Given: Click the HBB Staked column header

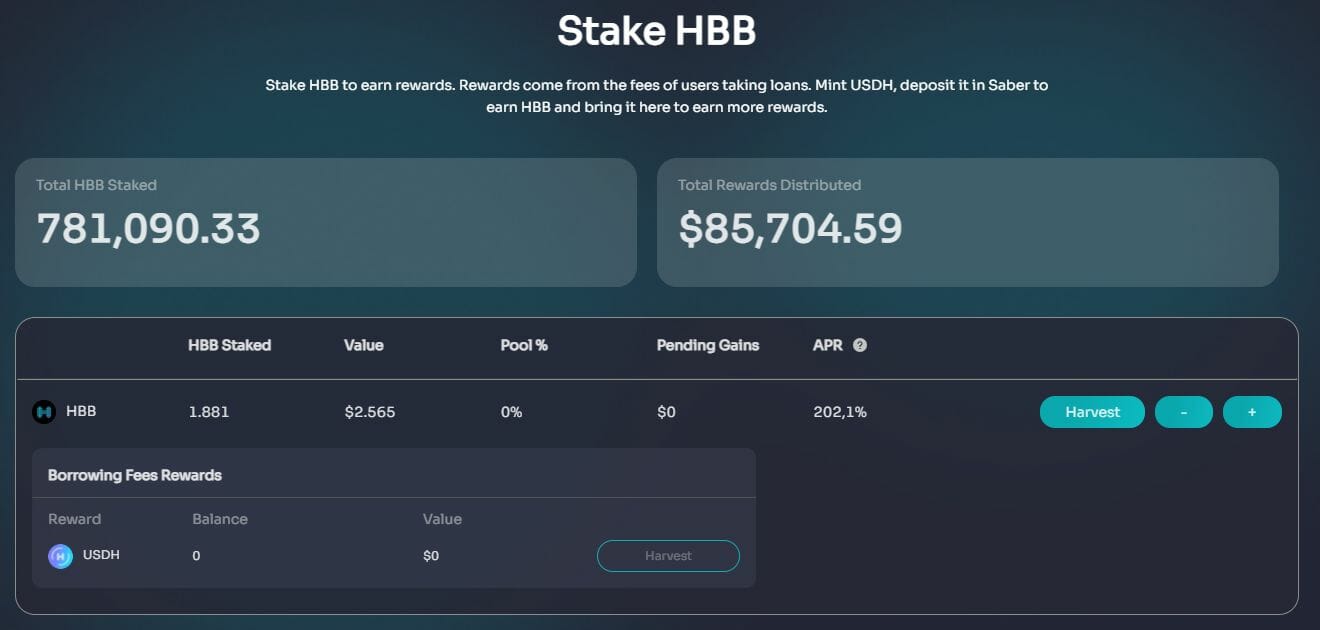Looking at the screenshot, I should 229,345.
